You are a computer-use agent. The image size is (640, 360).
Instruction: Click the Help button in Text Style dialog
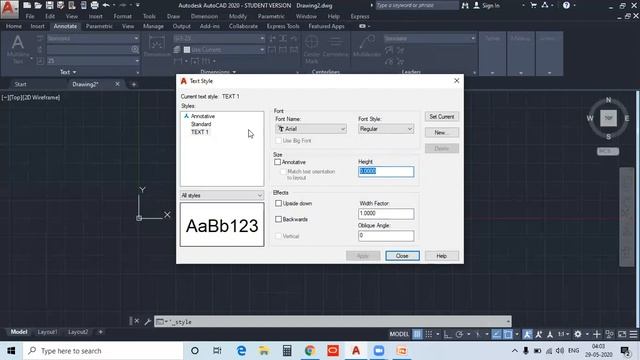coord(442,256)
